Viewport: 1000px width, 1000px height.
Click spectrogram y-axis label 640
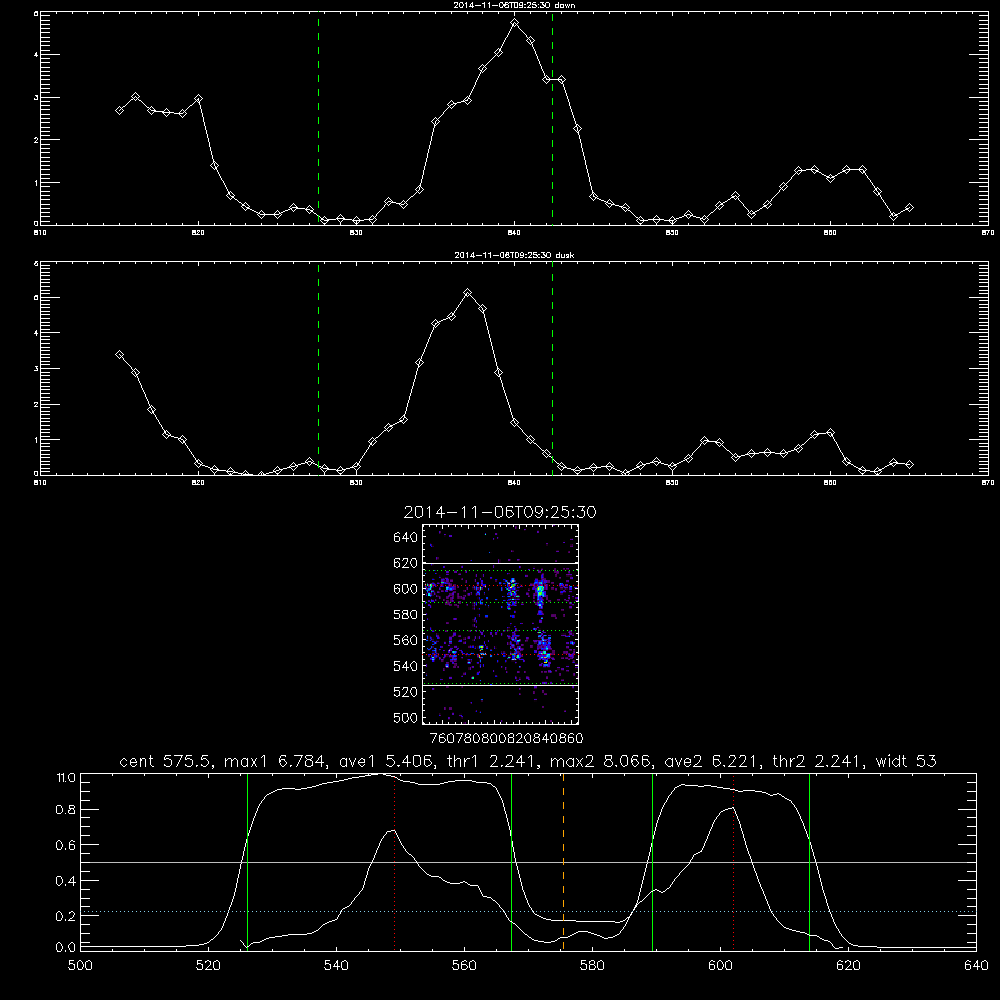coord(405,537)
